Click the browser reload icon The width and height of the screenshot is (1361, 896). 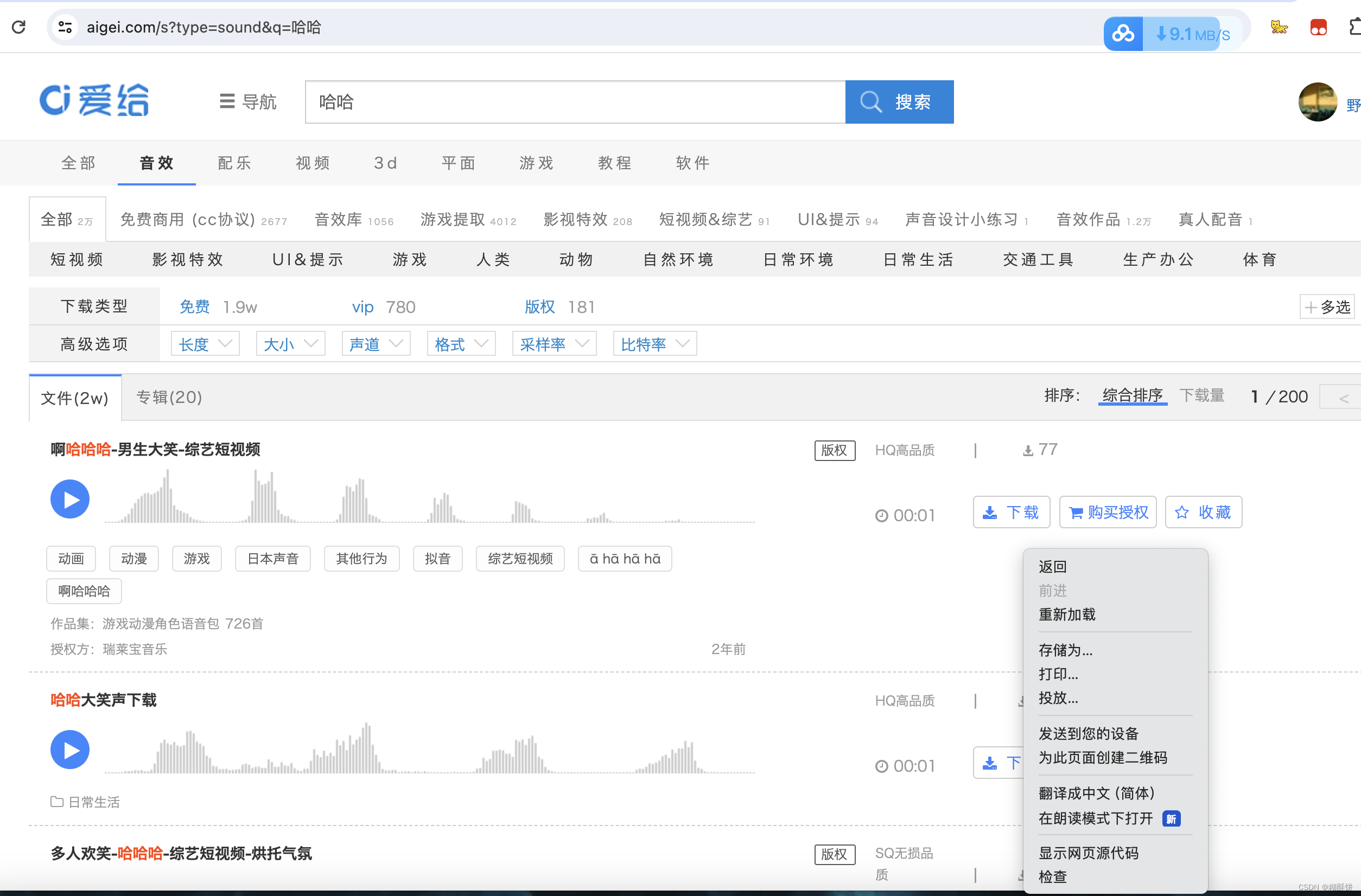[x=19, y=27]
